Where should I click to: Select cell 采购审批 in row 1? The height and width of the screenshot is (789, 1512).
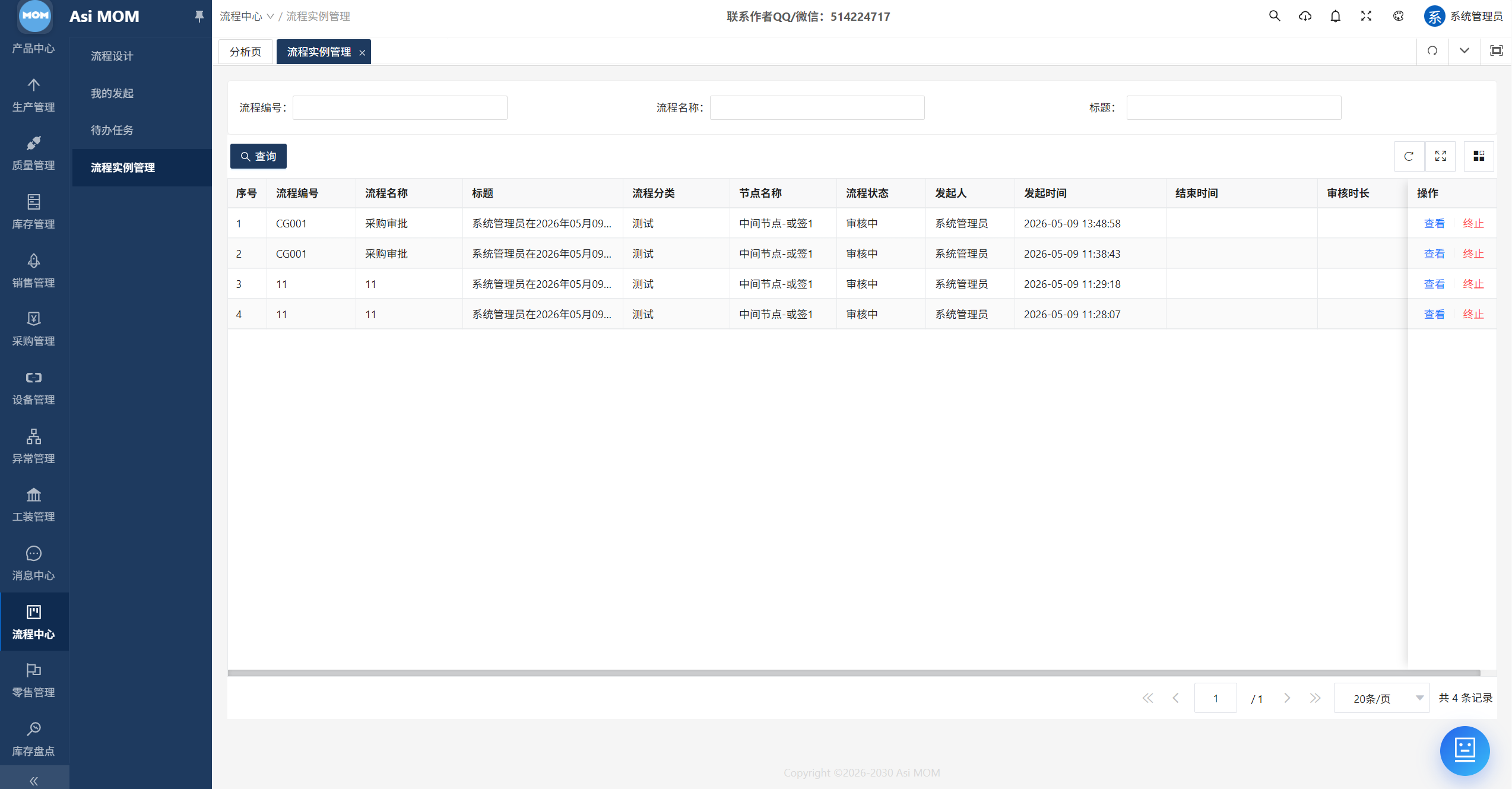(x=409, y=223)
